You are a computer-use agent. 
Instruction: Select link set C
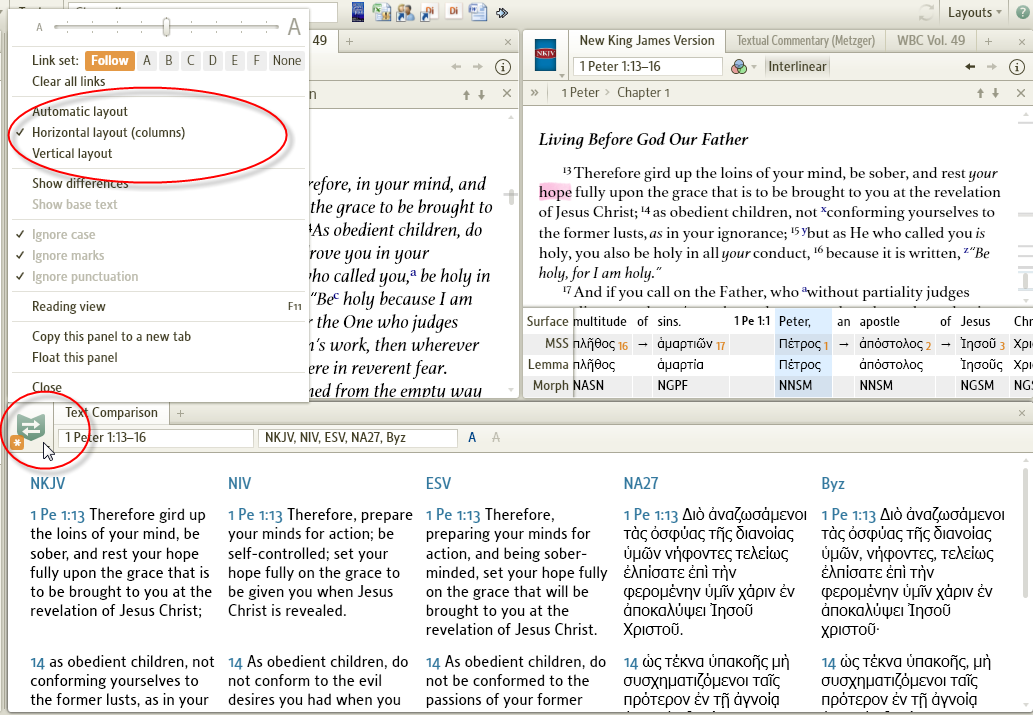point(190,61)
